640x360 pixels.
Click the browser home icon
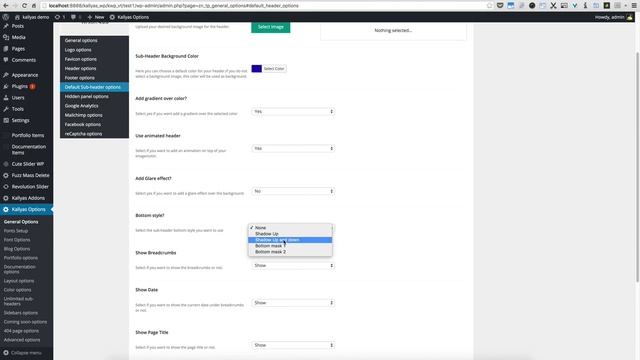34,6
